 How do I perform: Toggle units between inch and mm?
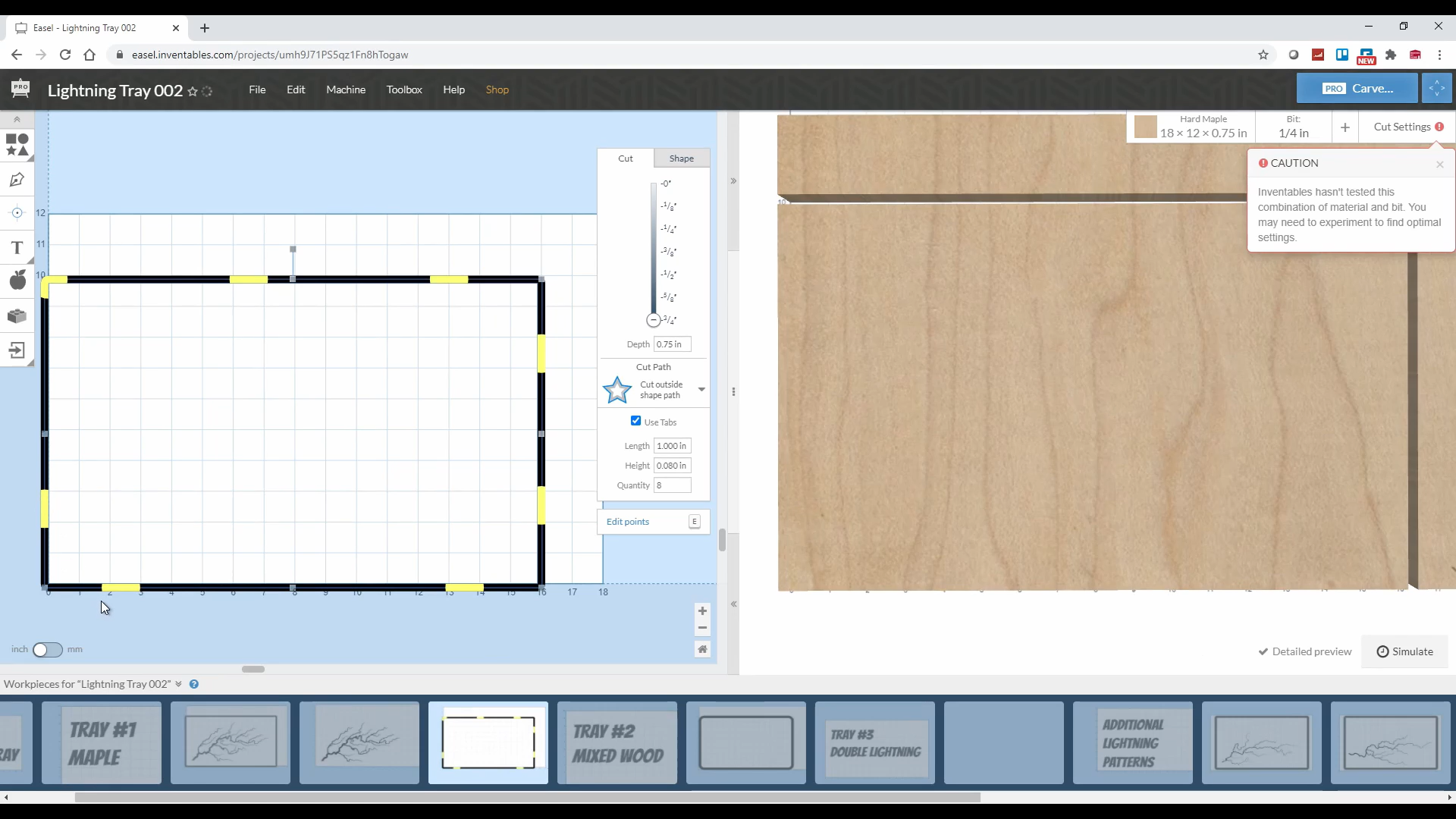pos(47,650)
